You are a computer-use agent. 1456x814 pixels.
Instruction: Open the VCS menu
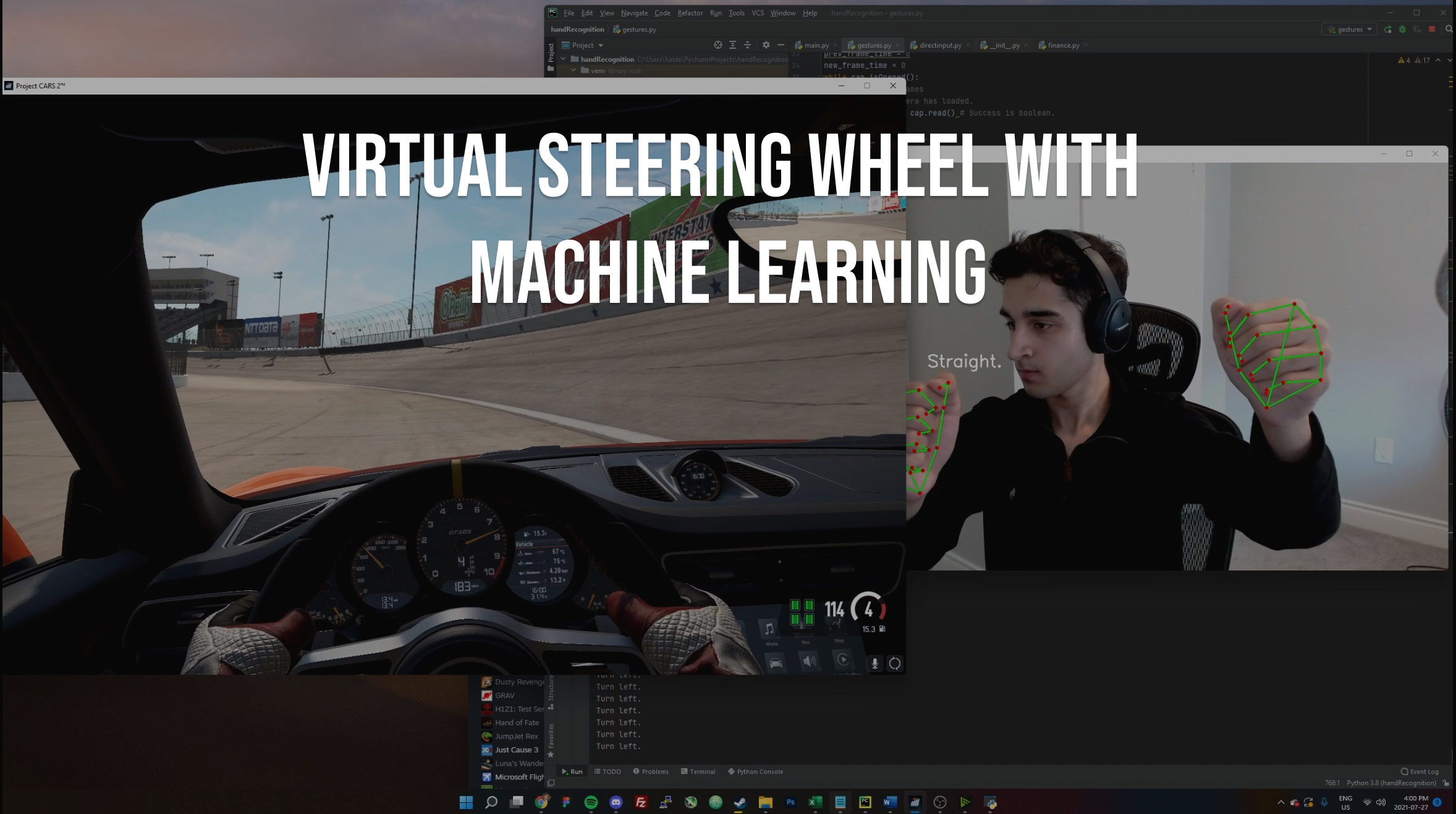[758, 13]
